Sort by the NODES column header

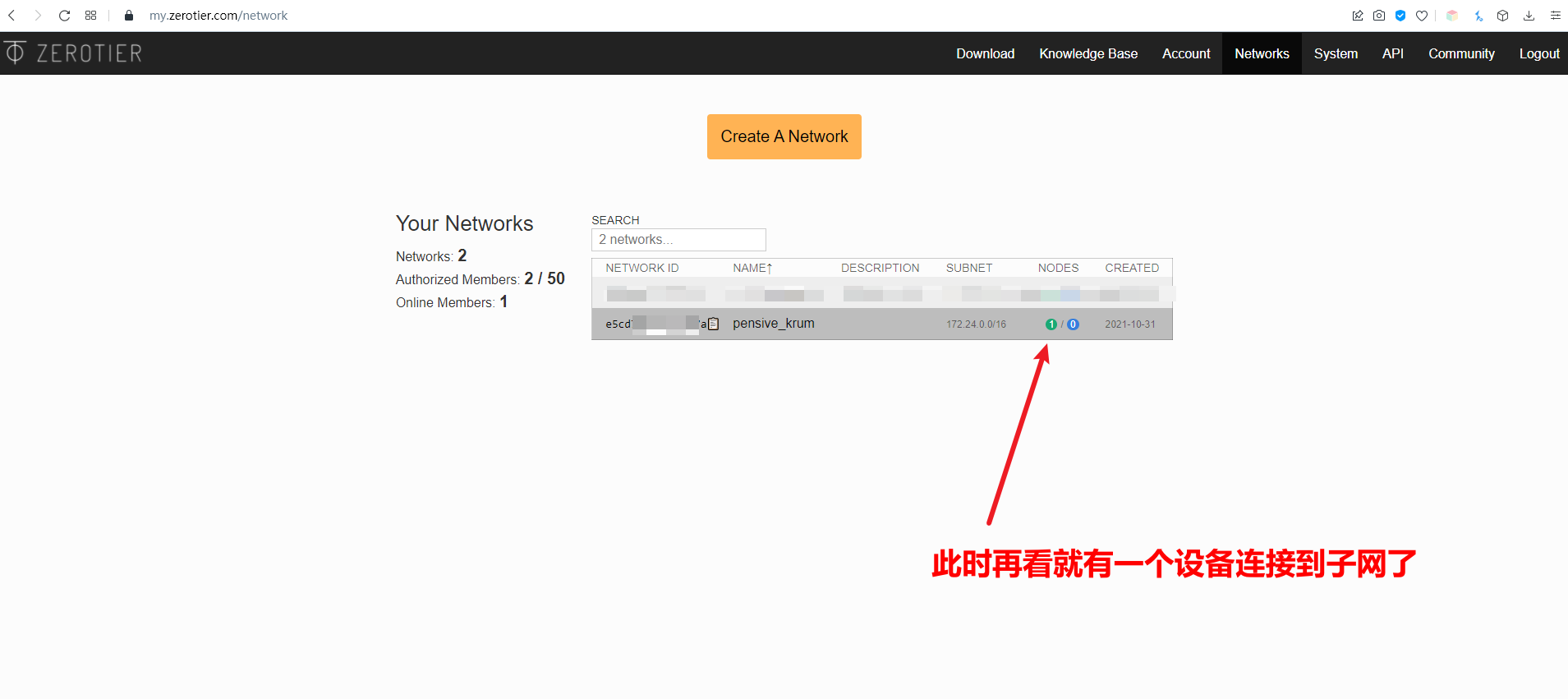tap(1058, 268)
